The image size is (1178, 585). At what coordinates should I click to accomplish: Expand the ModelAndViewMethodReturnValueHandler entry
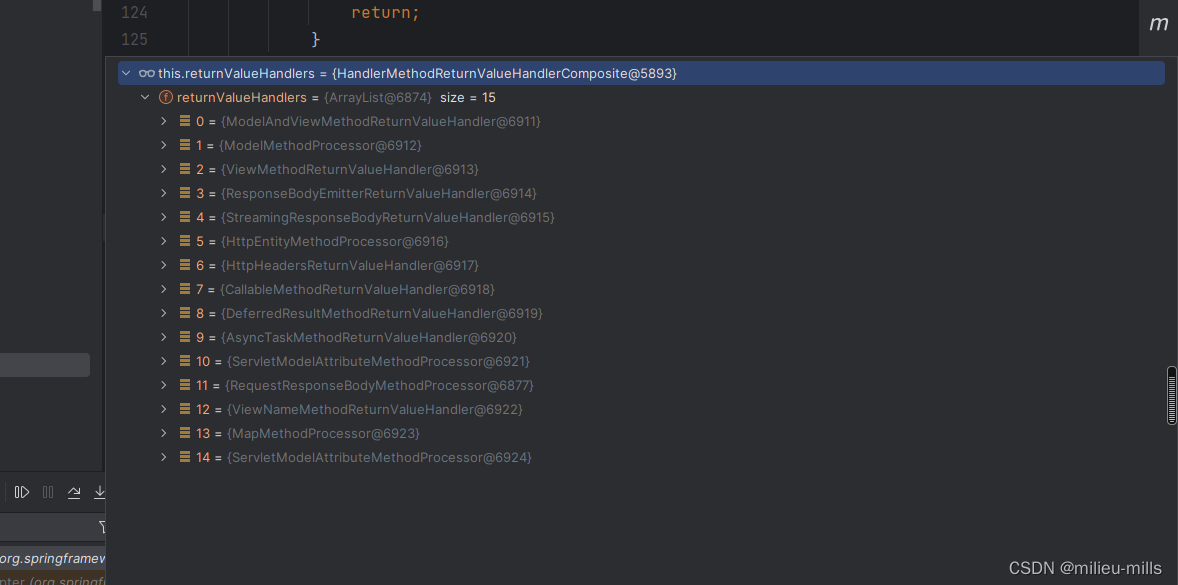(163, 120)
